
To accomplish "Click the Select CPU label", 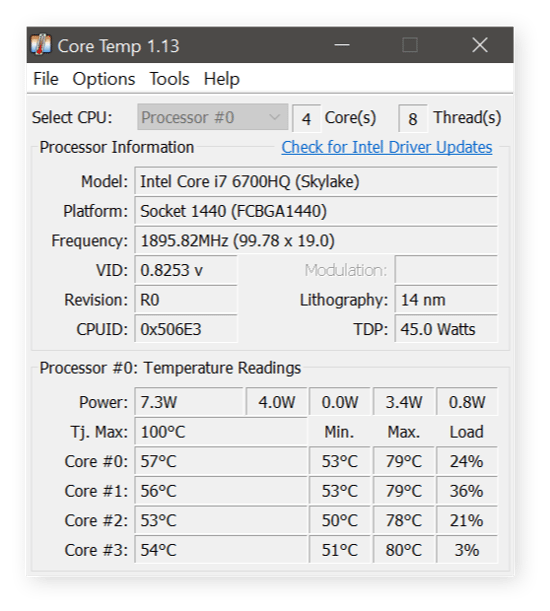I will [72, 117].
